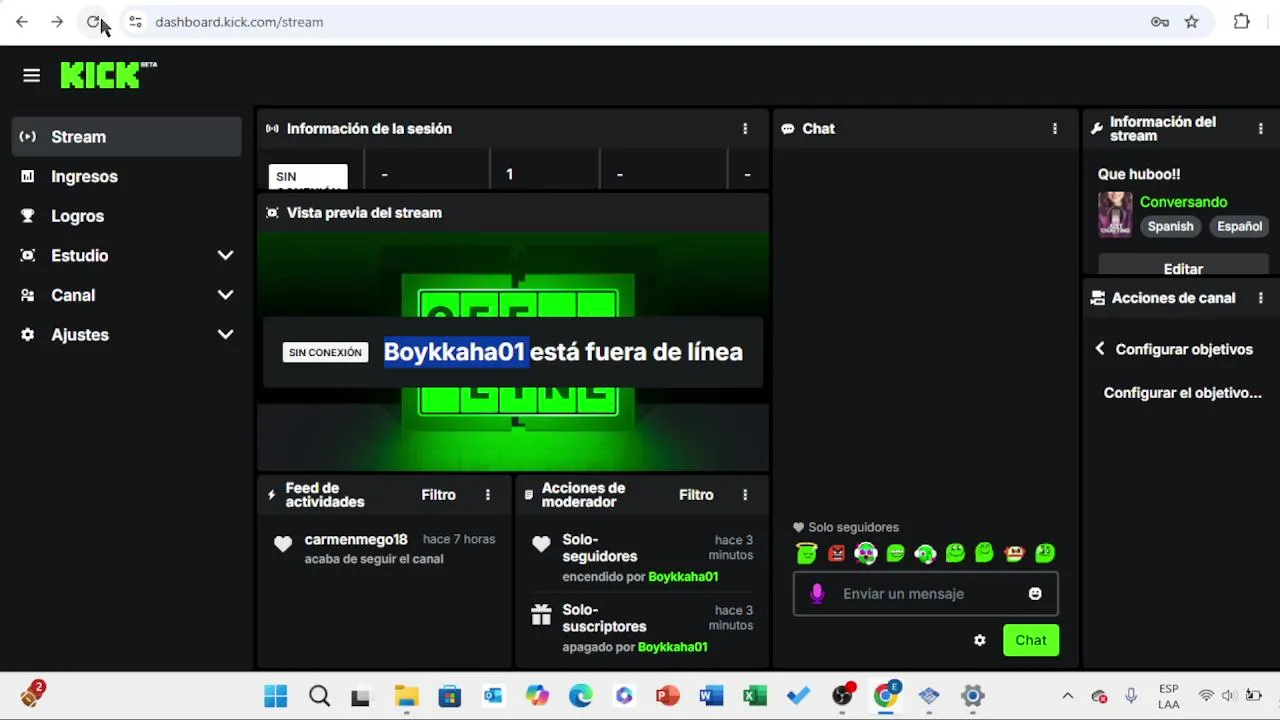Click Boykkaha01 in Solo-suscriptores moderator entry
1280x720 pixels.
tap(673, 647)
